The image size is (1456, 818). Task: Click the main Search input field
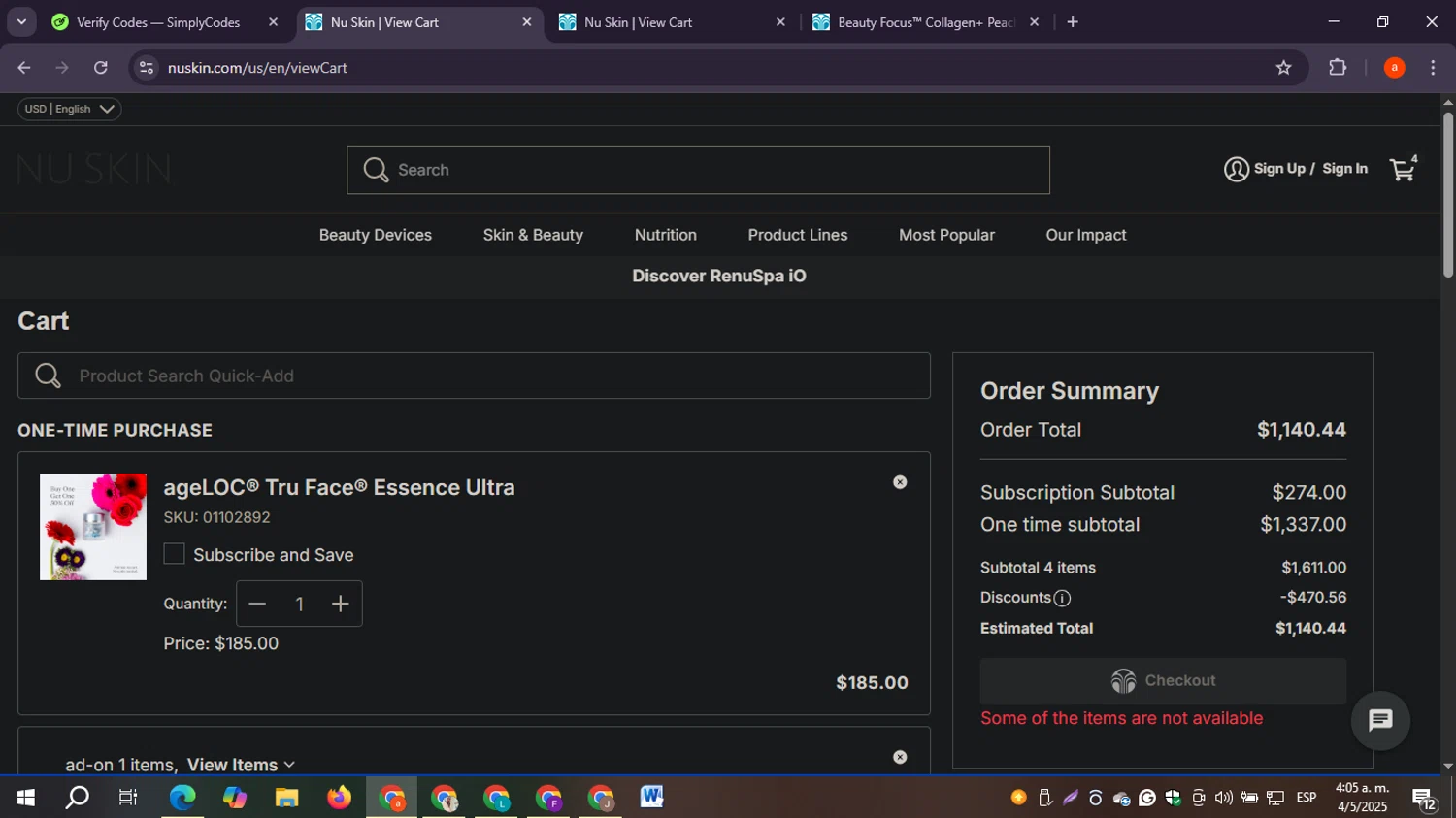click(698, 170)
